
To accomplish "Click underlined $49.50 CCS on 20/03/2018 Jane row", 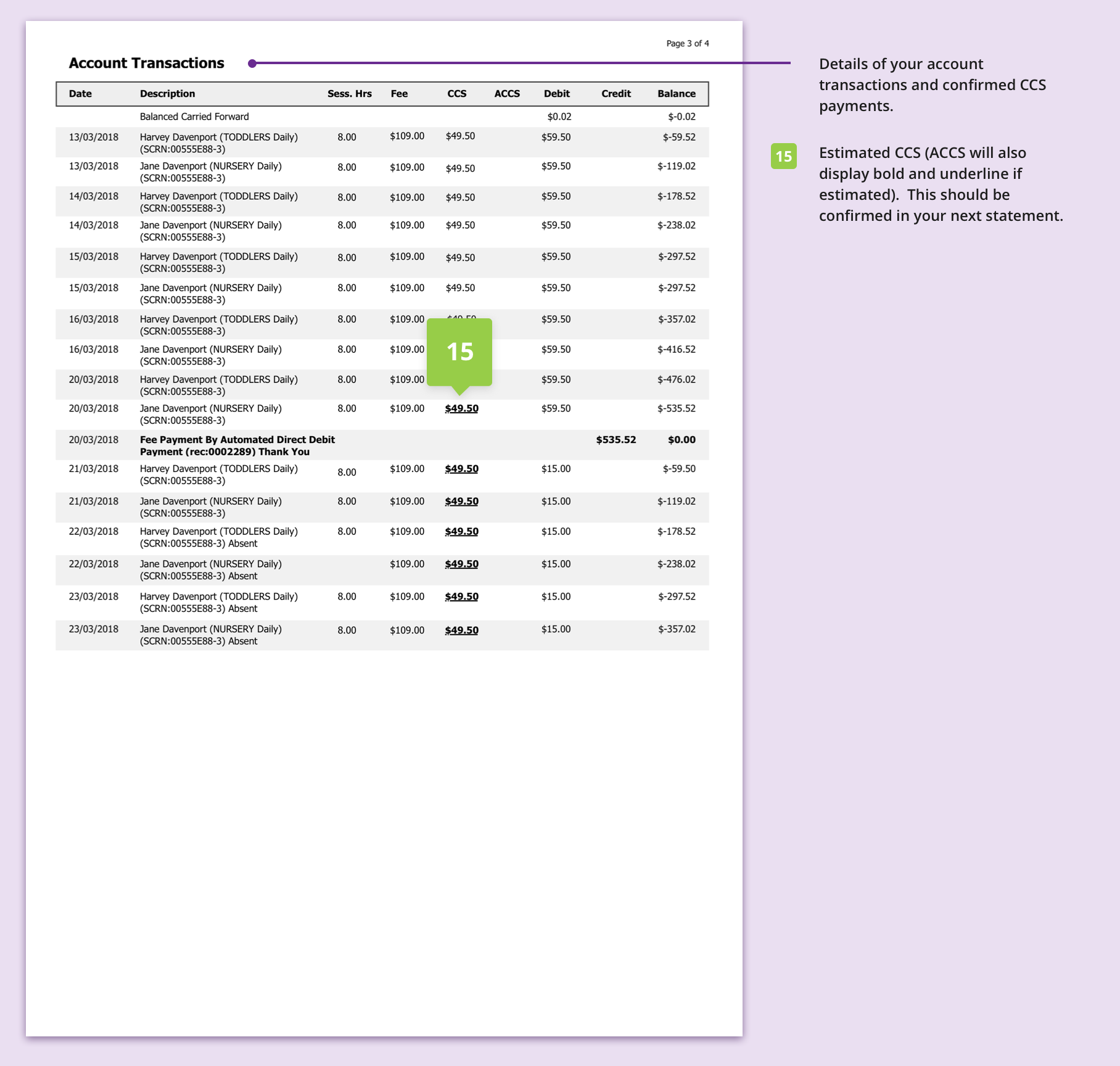I will click(461, 408).
